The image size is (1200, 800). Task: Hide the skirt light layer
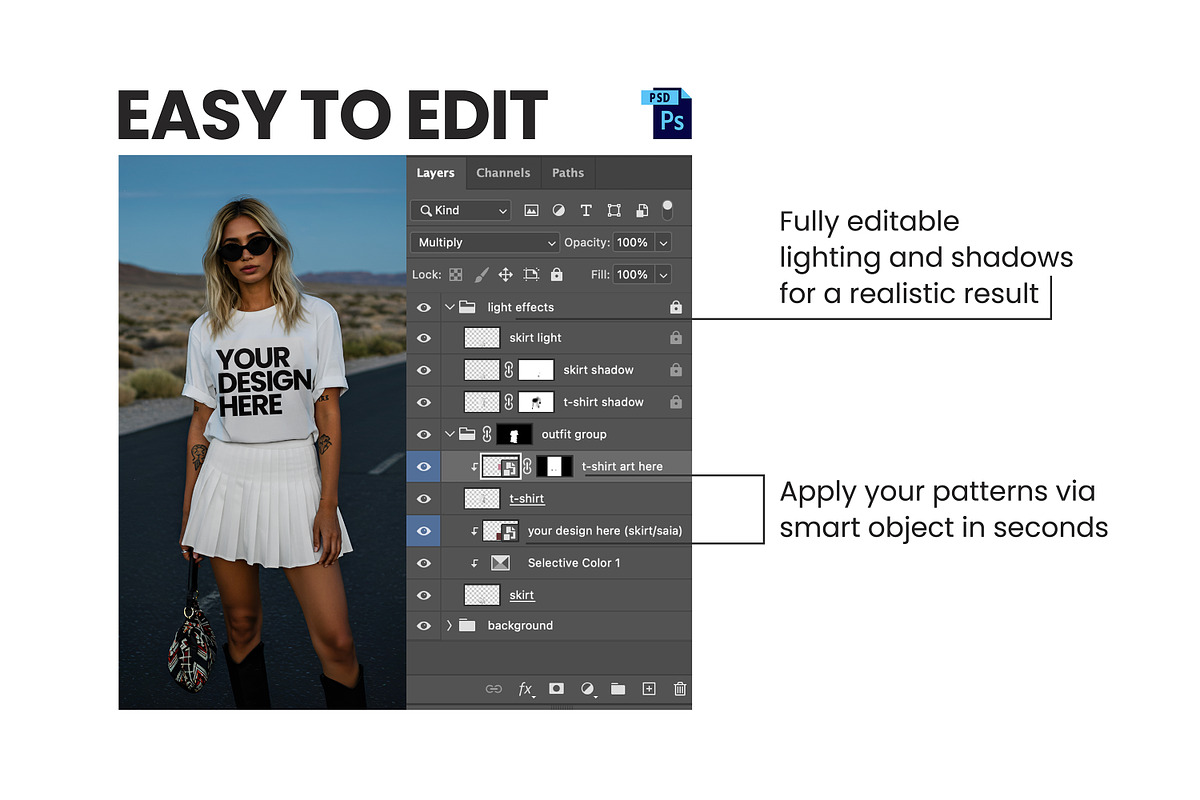coord(424,338)
